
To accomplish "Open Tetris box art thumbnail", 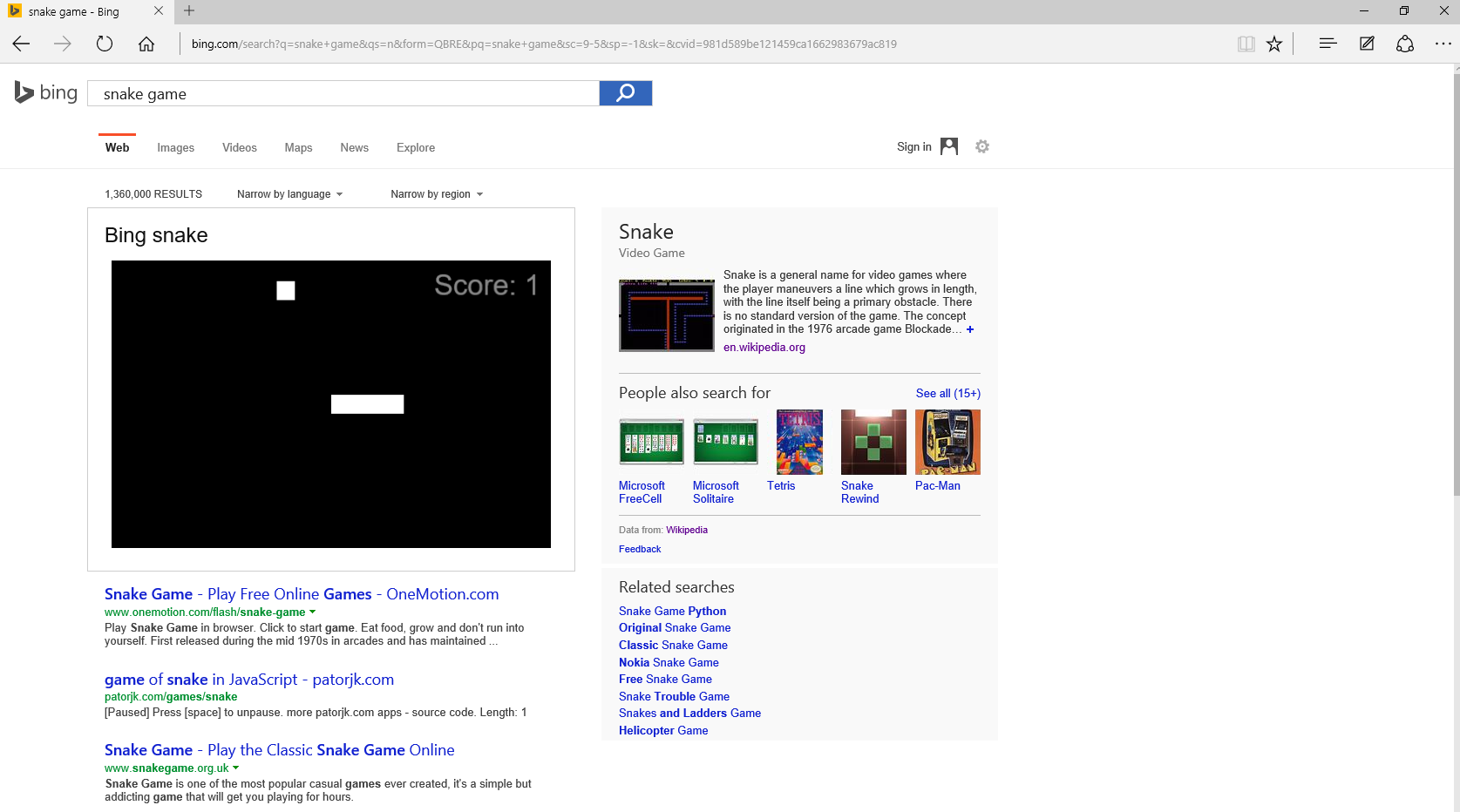I will point(799,442).
